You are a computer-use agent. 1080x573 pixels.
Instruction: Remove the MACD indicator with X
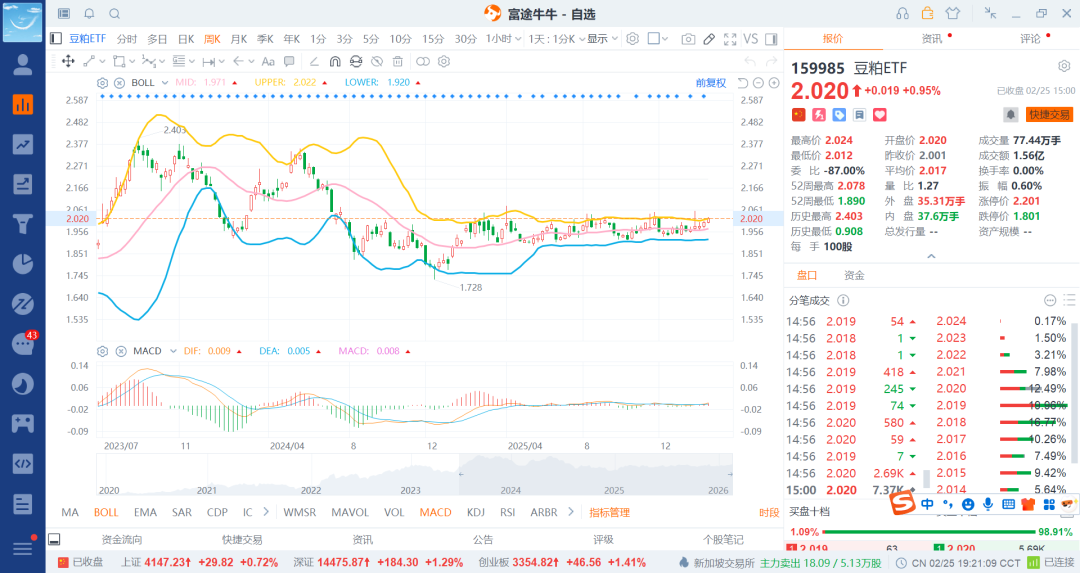click(121, 351)
